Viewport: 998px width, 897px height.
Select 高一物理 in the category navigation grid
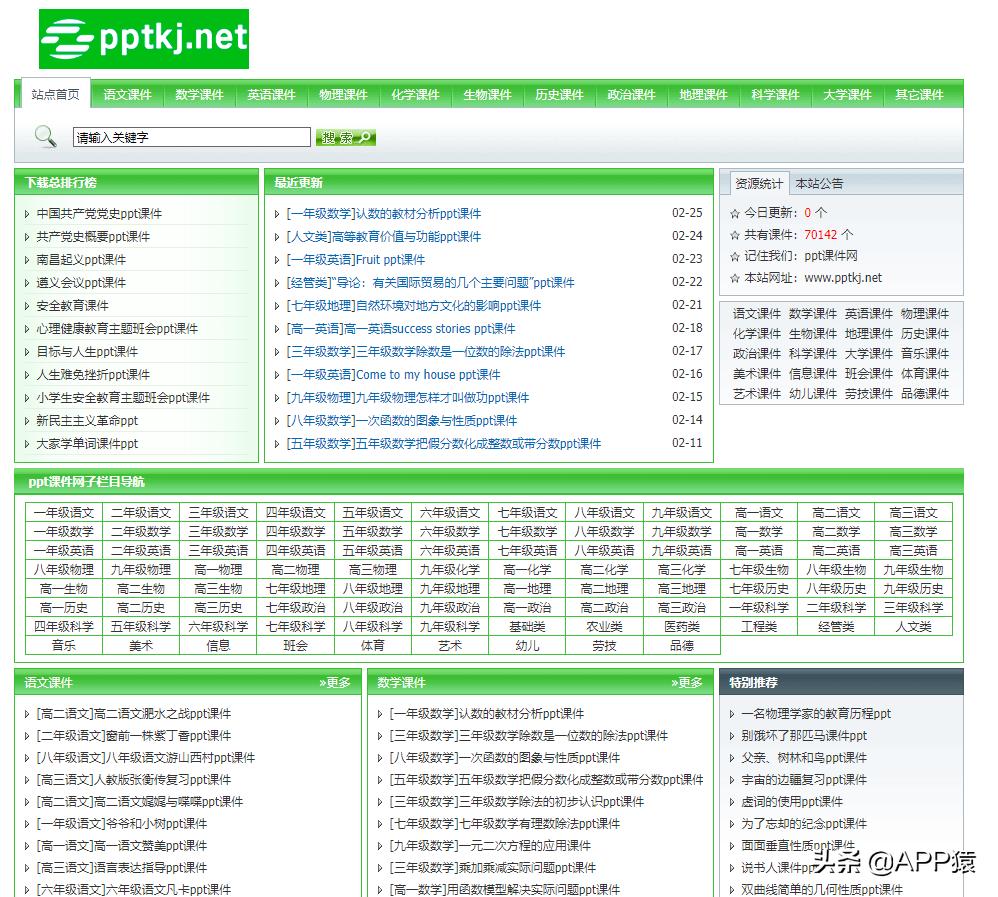click(218, 569)
